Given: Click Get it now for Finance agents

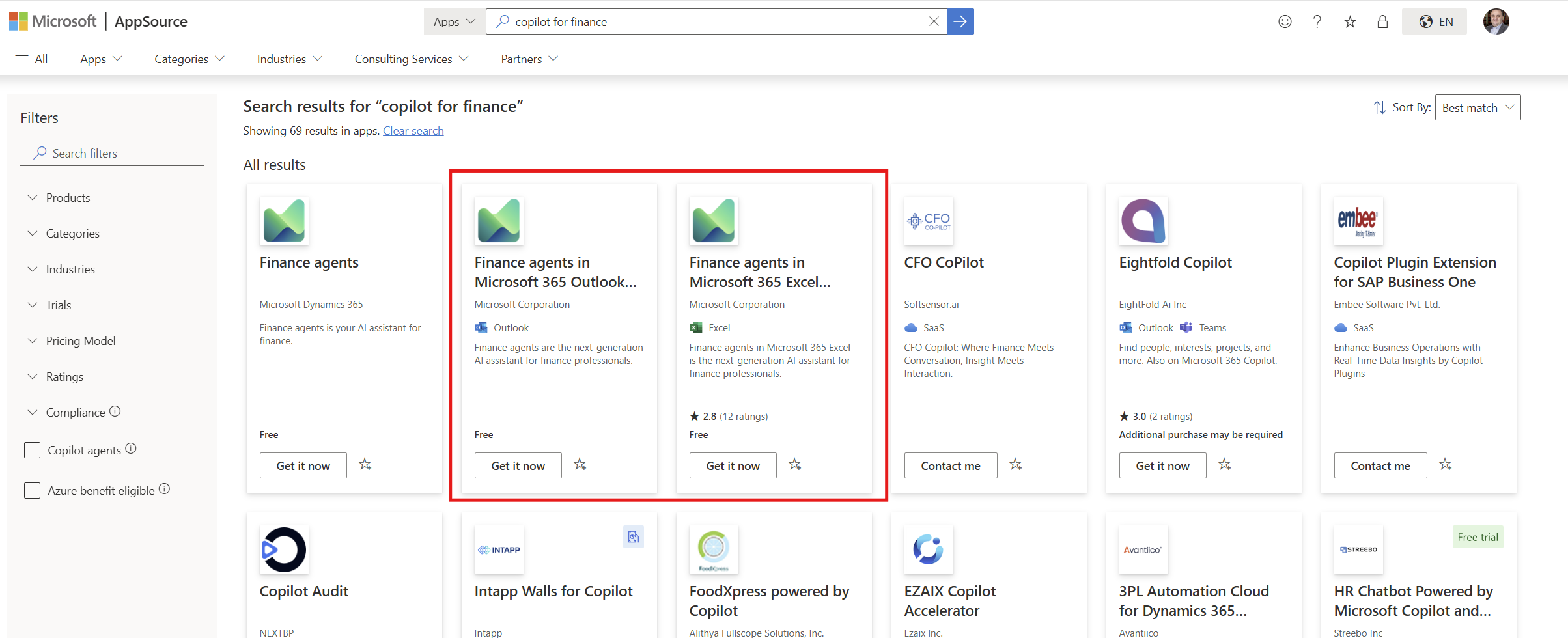Looking at the screenshot, I should (x=303, y=465).
